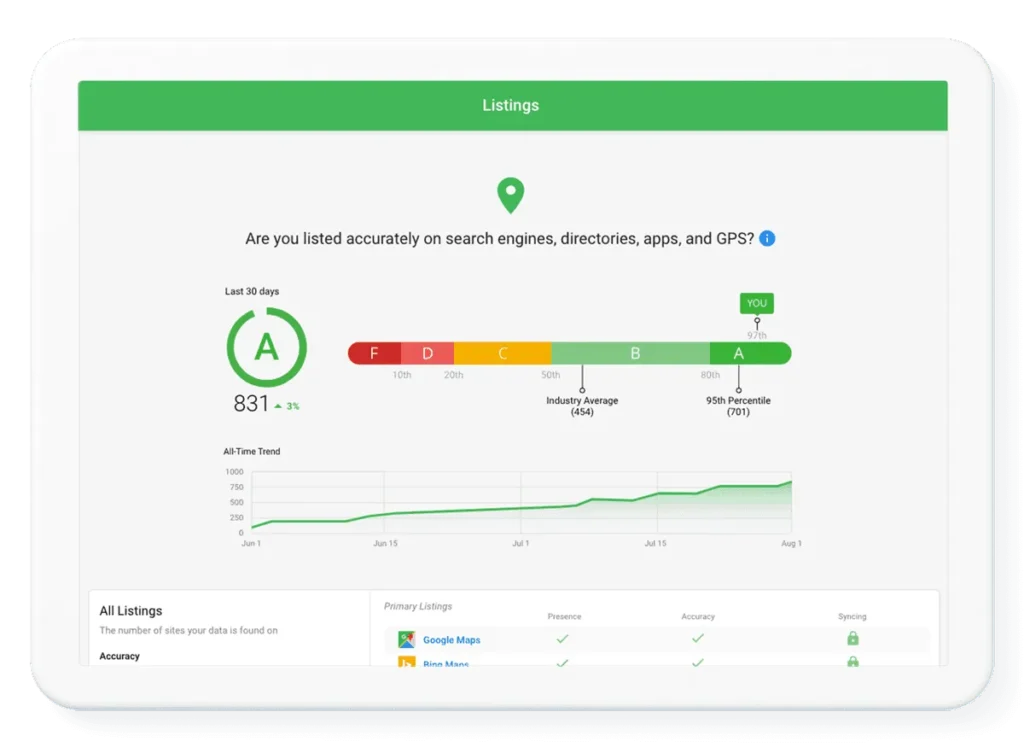This screenshot has height=753, width=1024.
Task: Click the Google Maps syncing lock icon
Action: (x=852, y=638)
